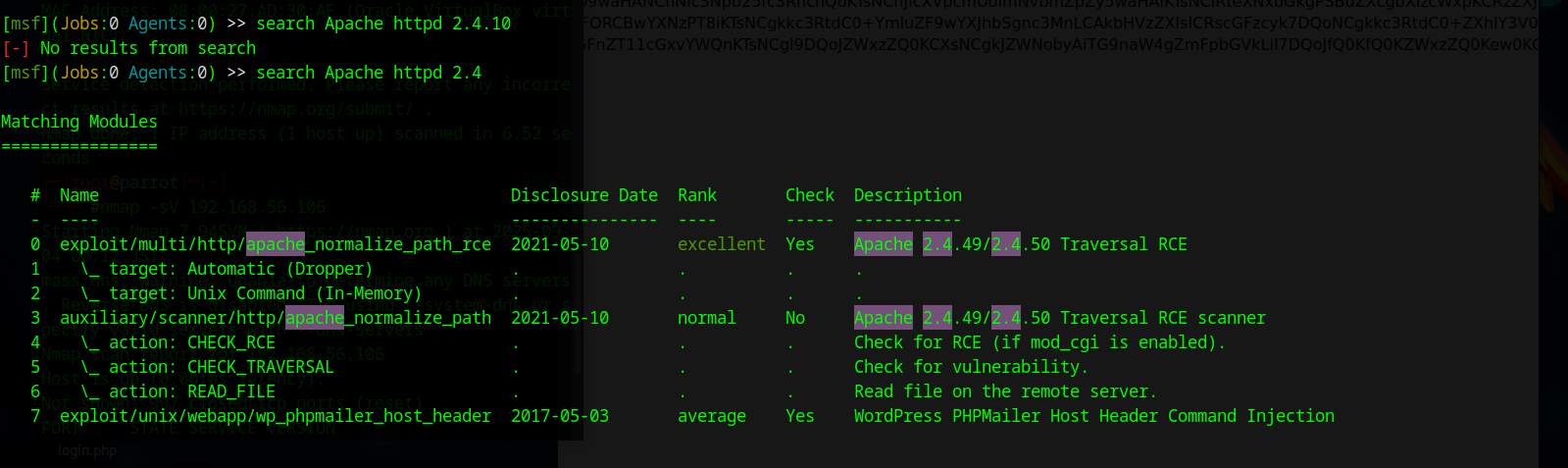
Task: Click 'target: Unix Command (In-Memory)' row
Action: [x=251, y=293]
